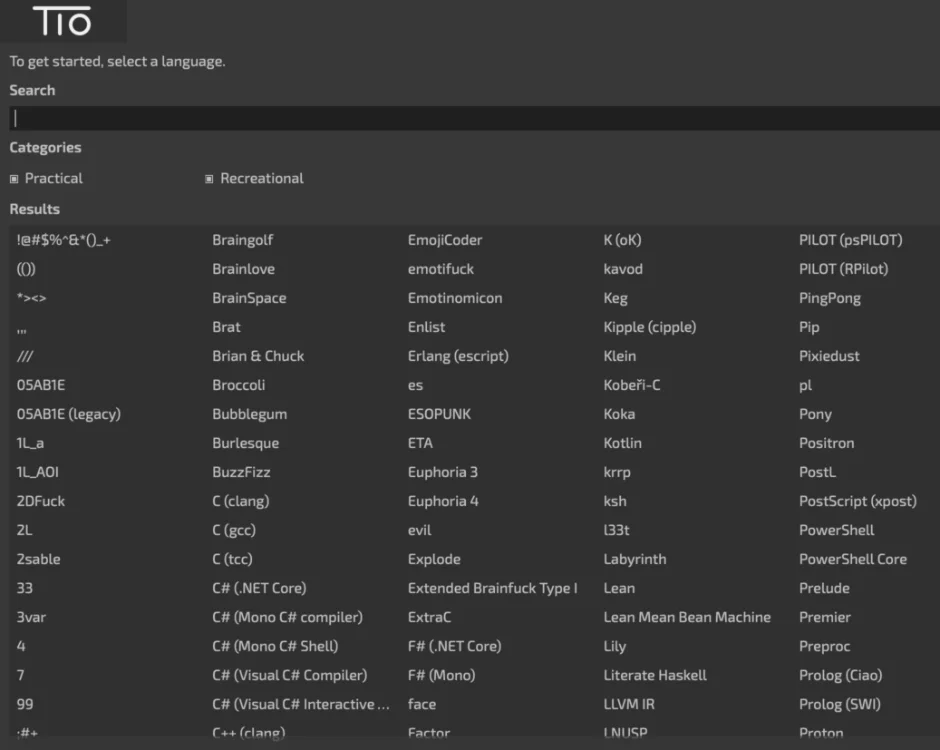Choose the evil language

point(420,530)
